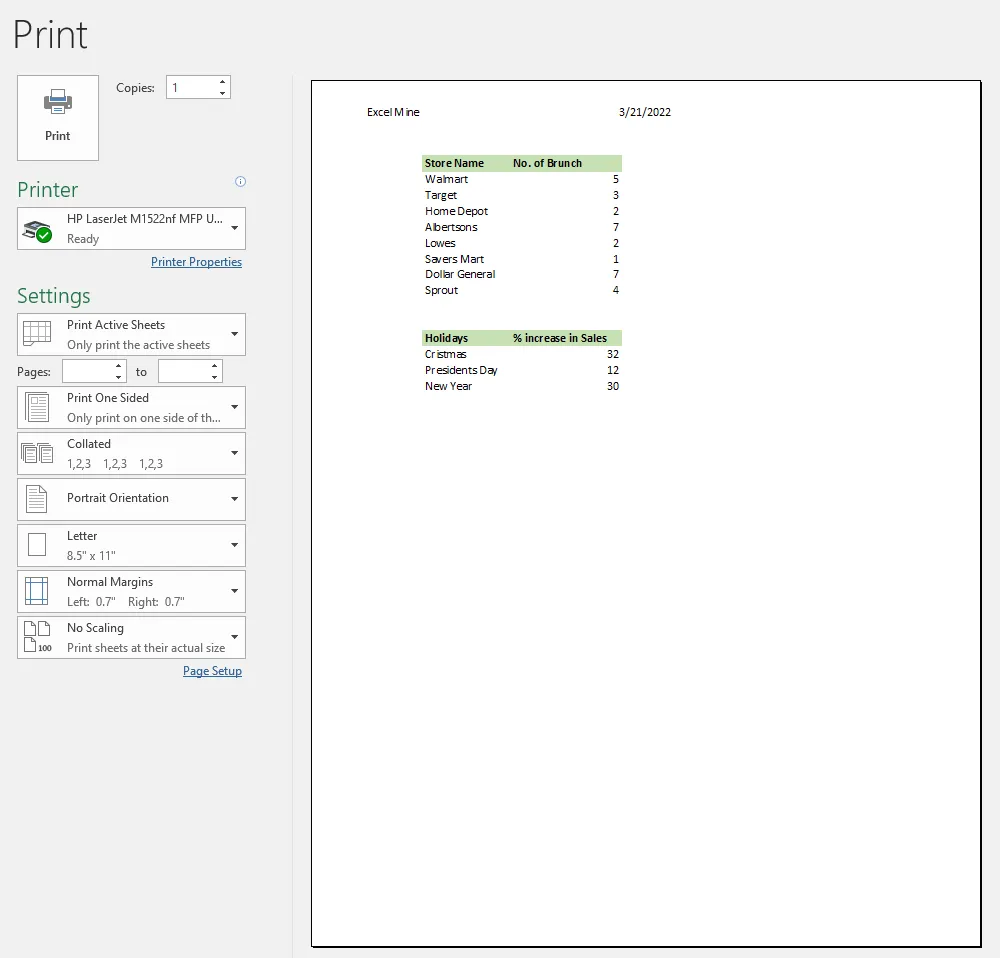Click the Collated pages icon

click(37, 453)
